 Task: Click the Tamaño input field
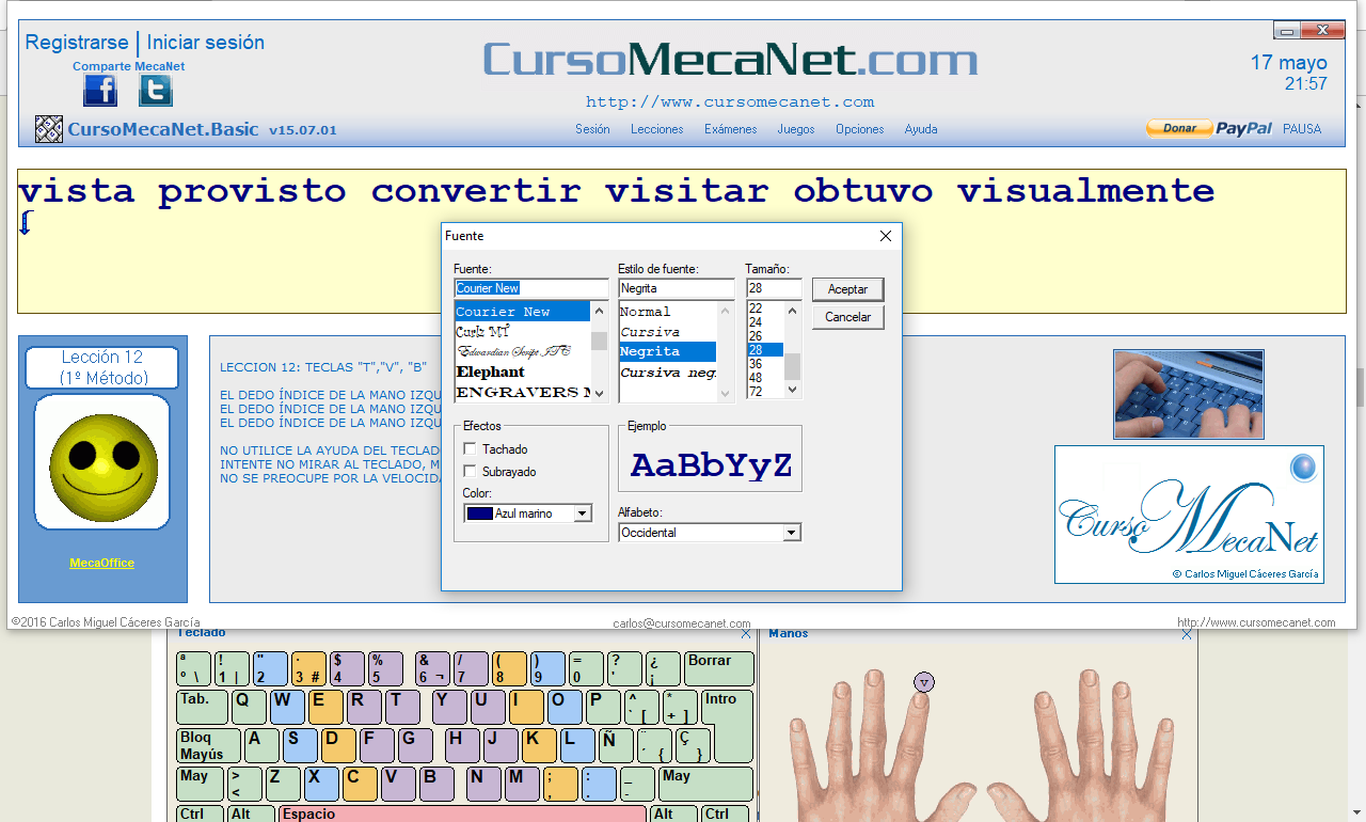774,288
